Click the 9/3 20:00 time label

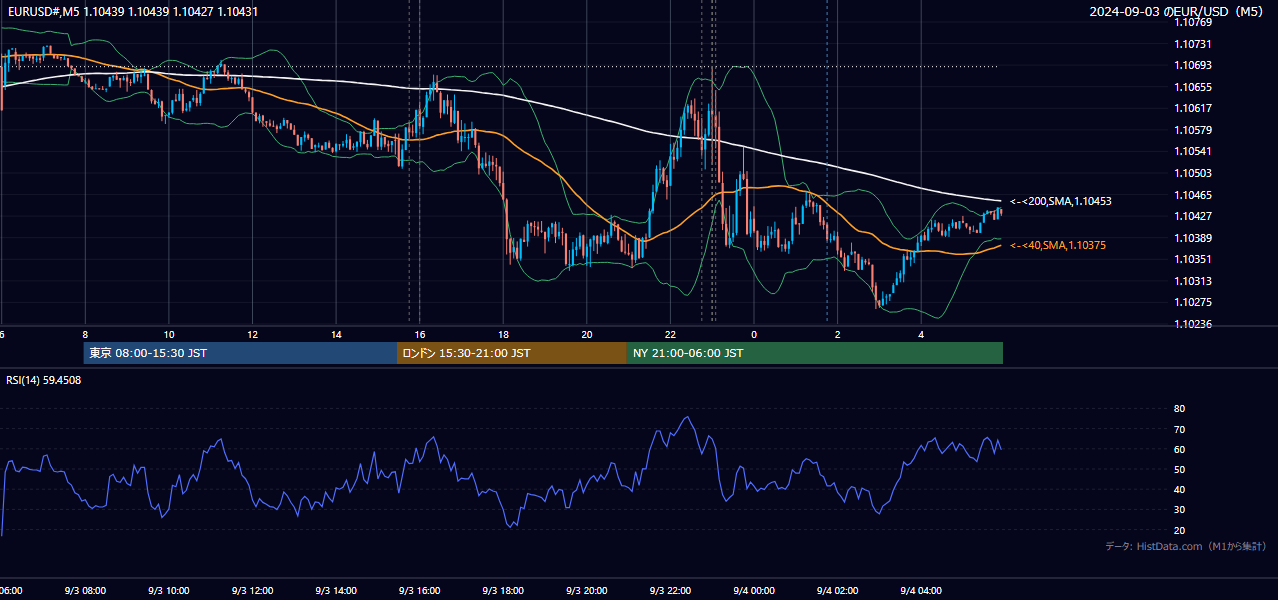586,591
